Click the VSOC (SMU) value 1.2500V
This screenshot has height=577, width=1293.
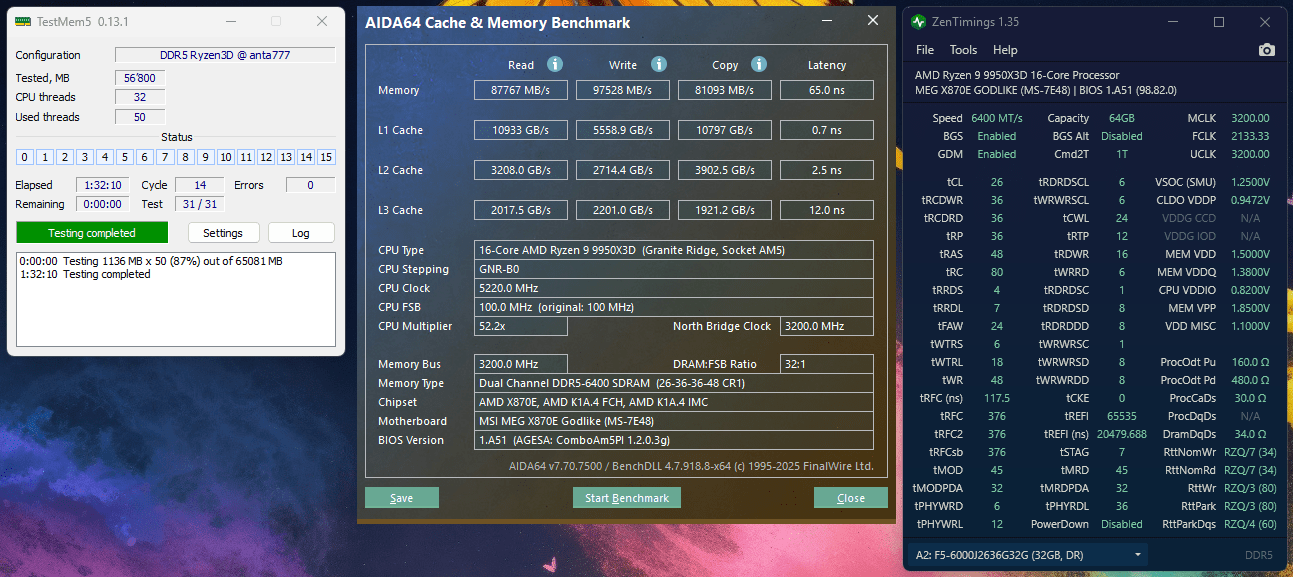[x=1248, y=182]
